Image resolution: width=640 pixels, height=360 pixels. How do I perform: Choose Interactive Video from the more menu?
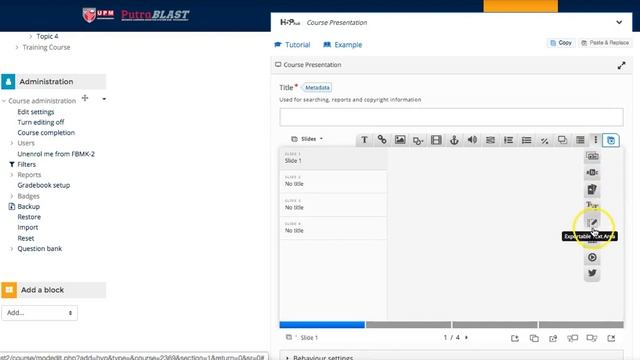(592, 257)
